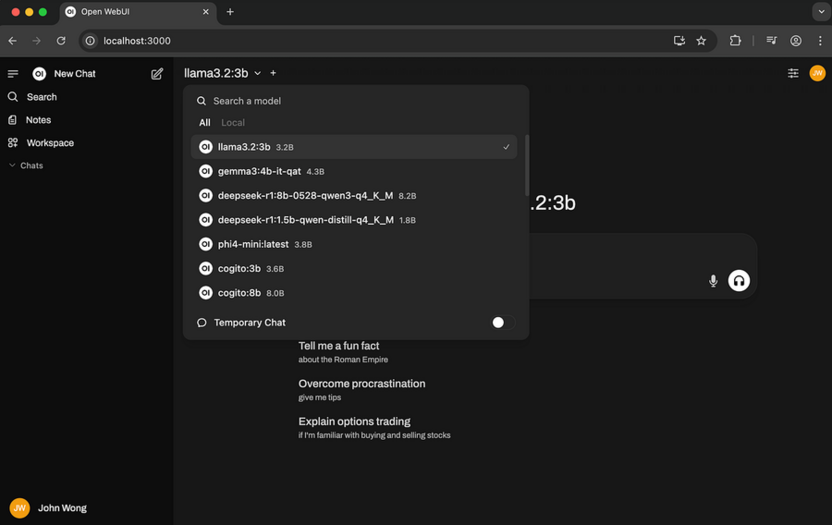The height and width of the screenshot is (525, 832).
Task: Click the John Wong user avatar at bottom
Action: [20, 508]
